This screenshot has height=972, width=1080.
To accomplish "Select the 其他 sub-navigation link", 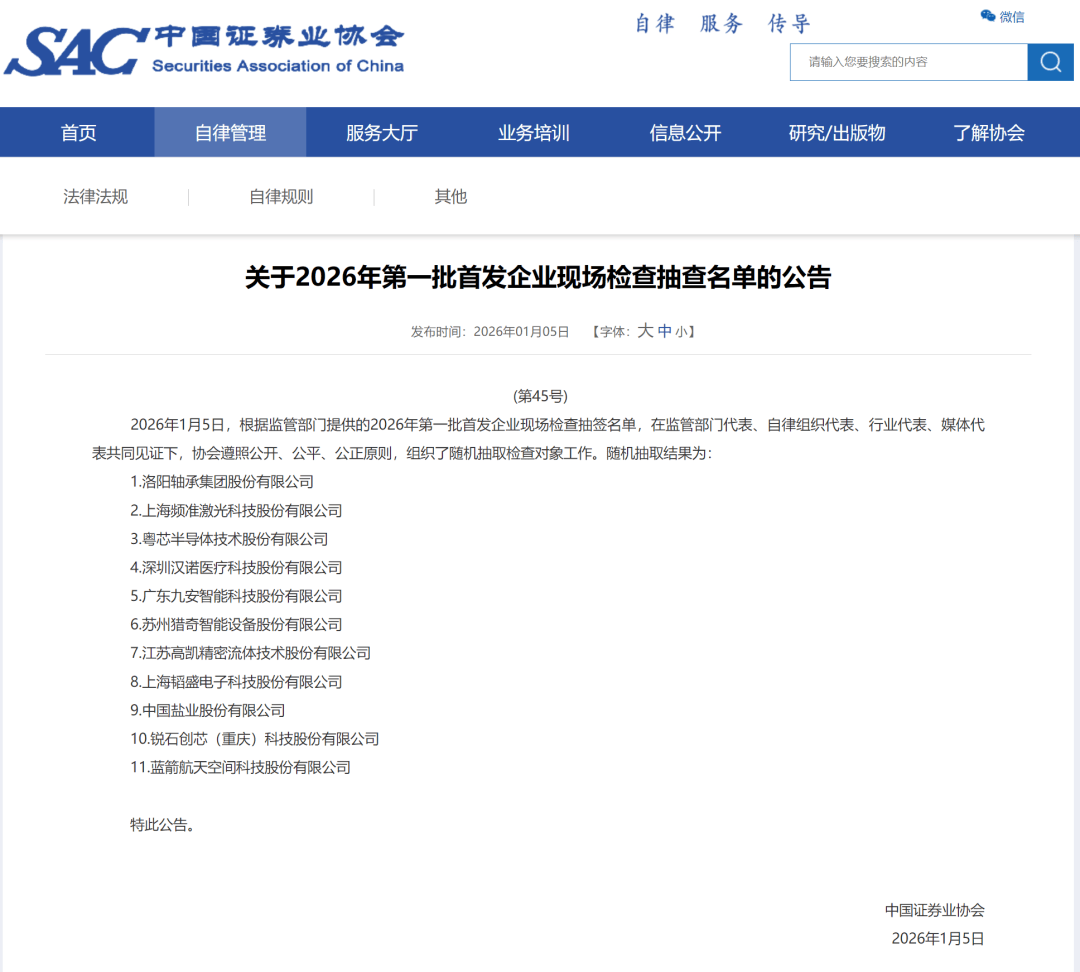I will pyautogui.click(x=451, y=197).
